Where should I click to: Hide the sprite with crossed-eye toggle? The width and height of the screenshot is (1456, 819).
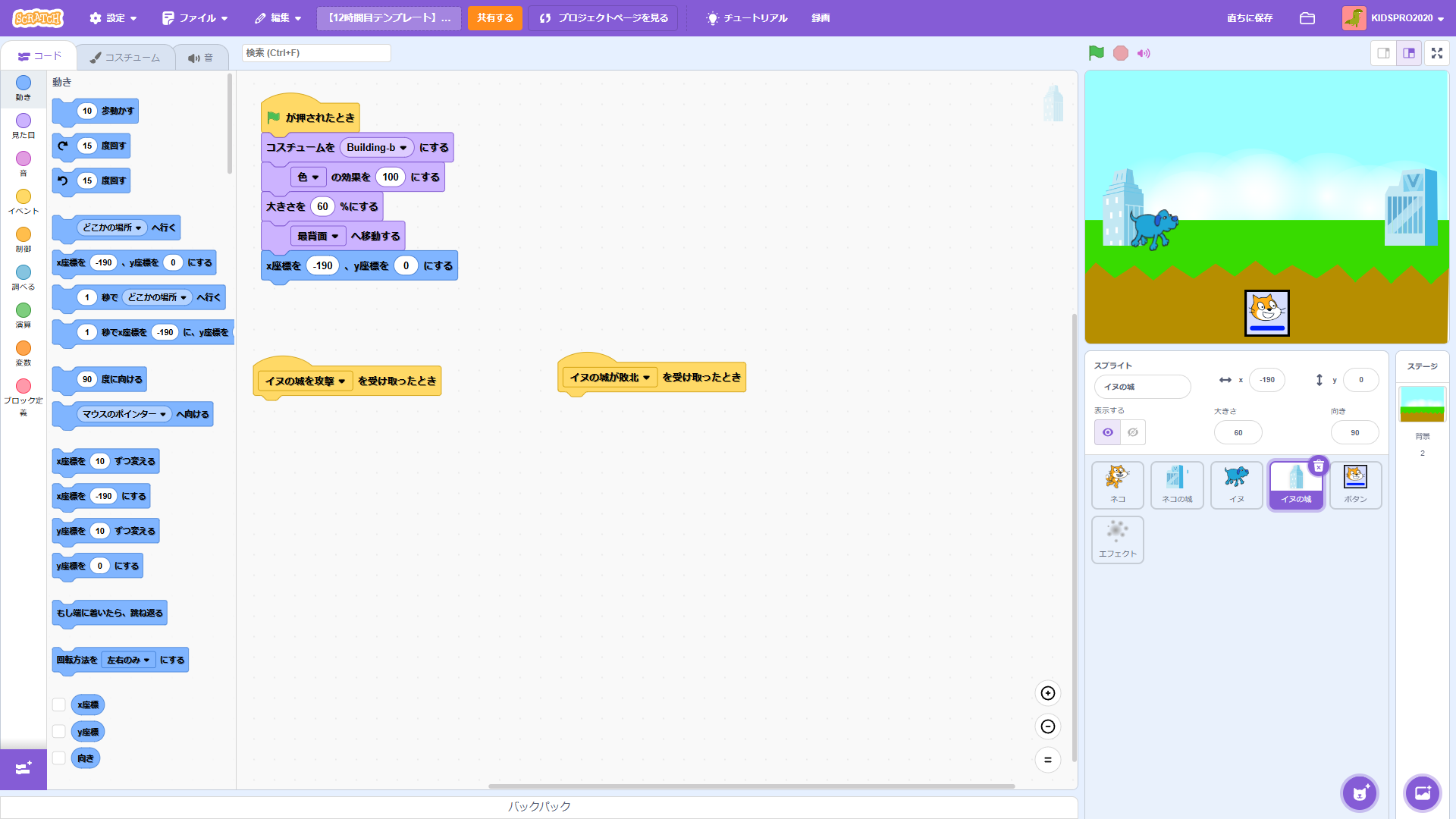coord(1132,432)
